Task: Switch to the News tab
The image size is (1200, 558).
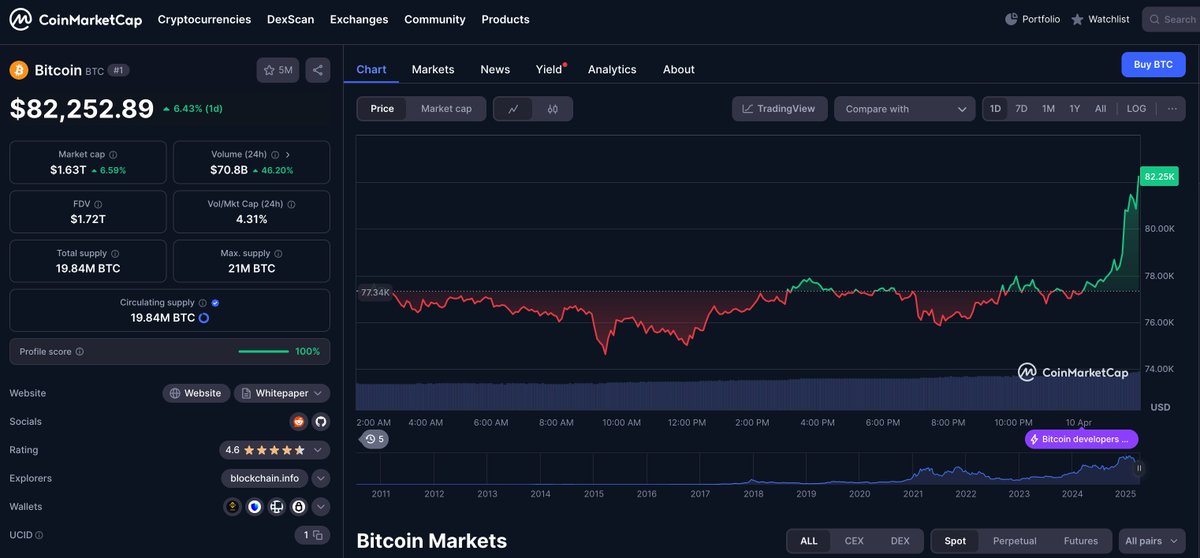Action: point(495,69)
